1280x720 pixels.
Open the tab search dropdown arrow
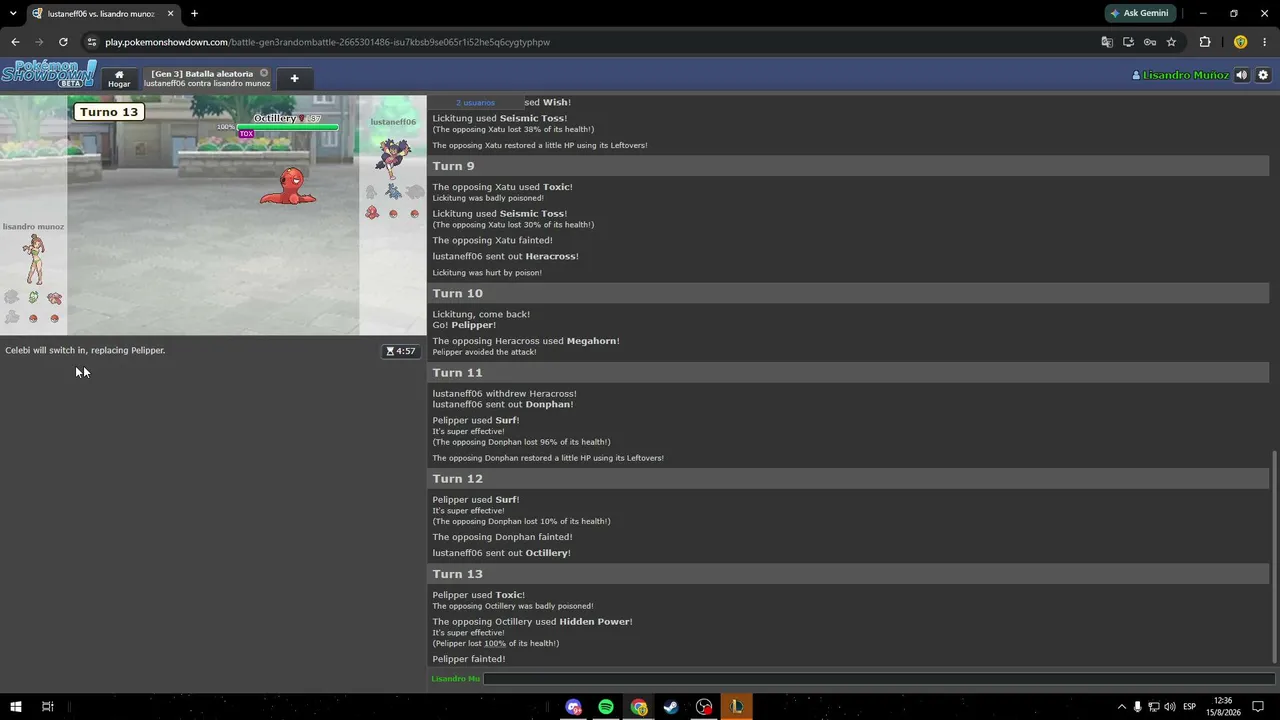point(13,13)
